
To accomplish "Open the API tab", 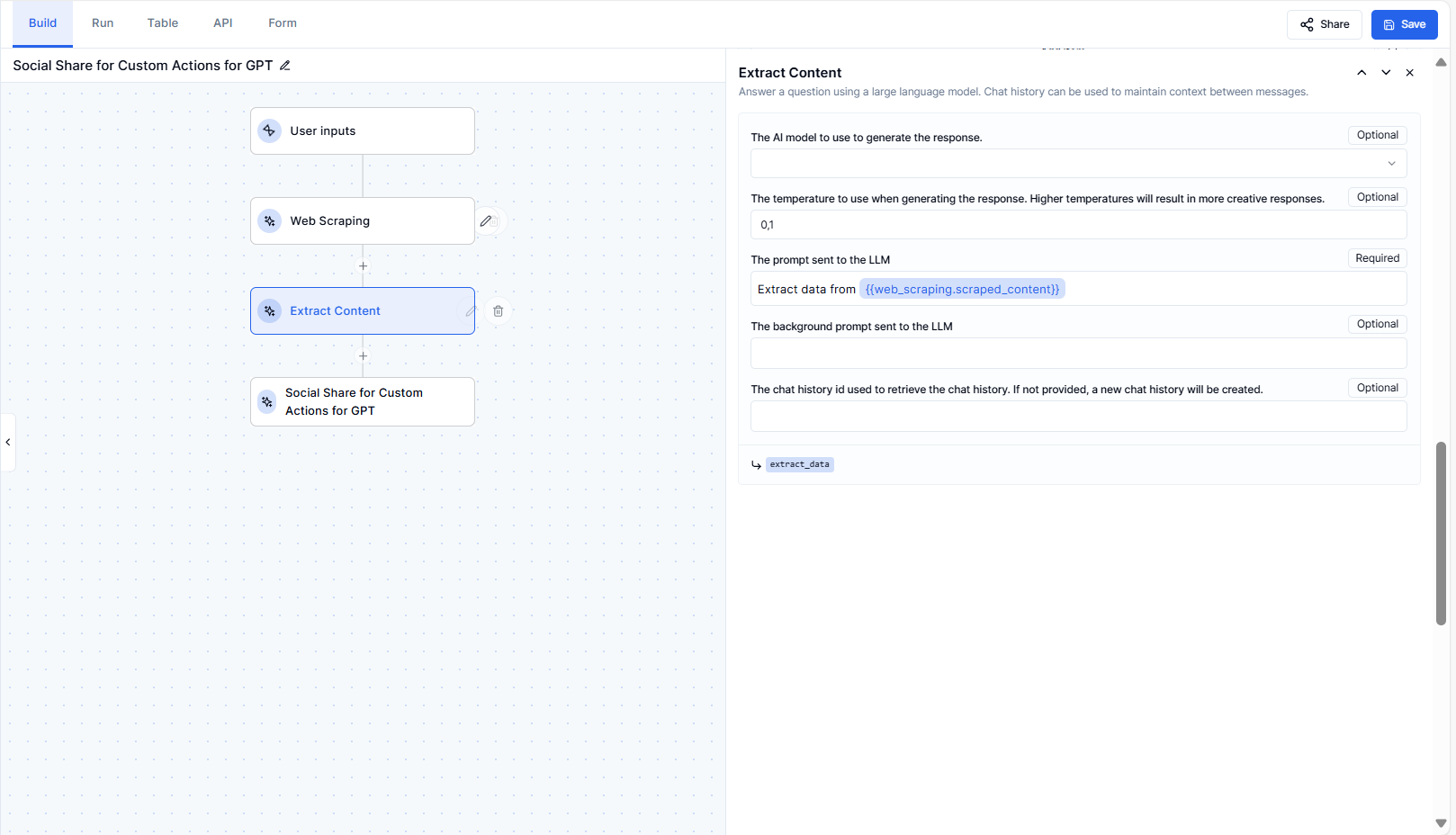I will click(x=223, y=23).
